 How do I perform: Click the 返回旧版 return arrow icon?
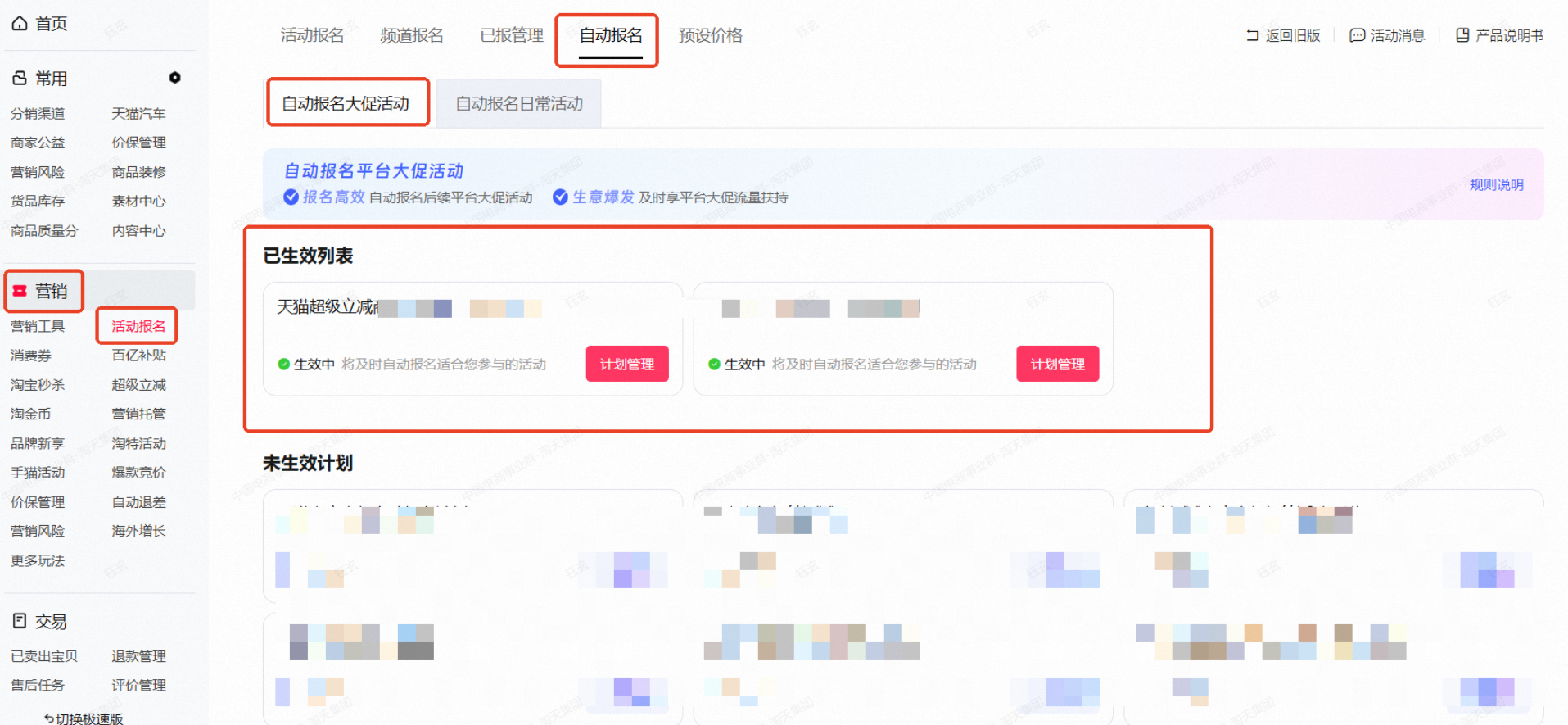tap(1252, 35)
